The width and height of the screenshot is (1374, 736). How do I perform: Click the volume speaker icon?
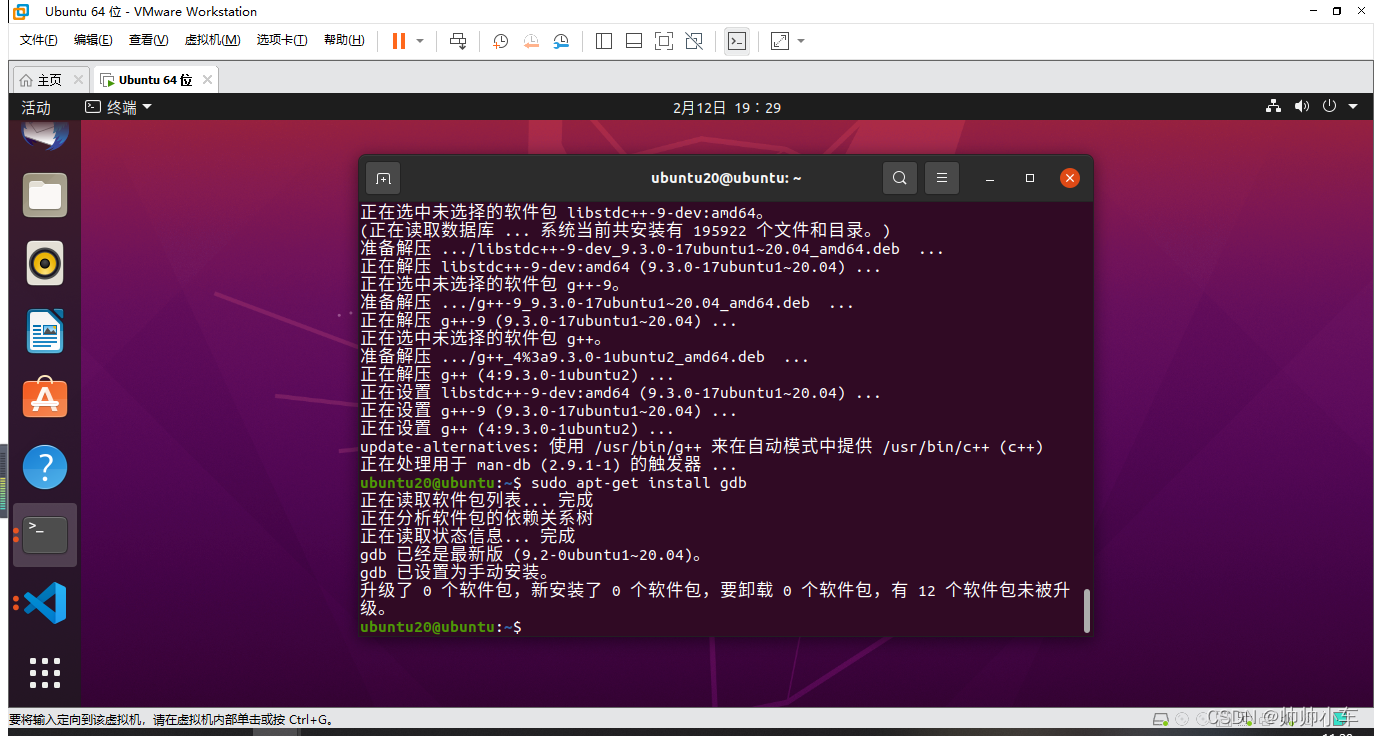1301,107
